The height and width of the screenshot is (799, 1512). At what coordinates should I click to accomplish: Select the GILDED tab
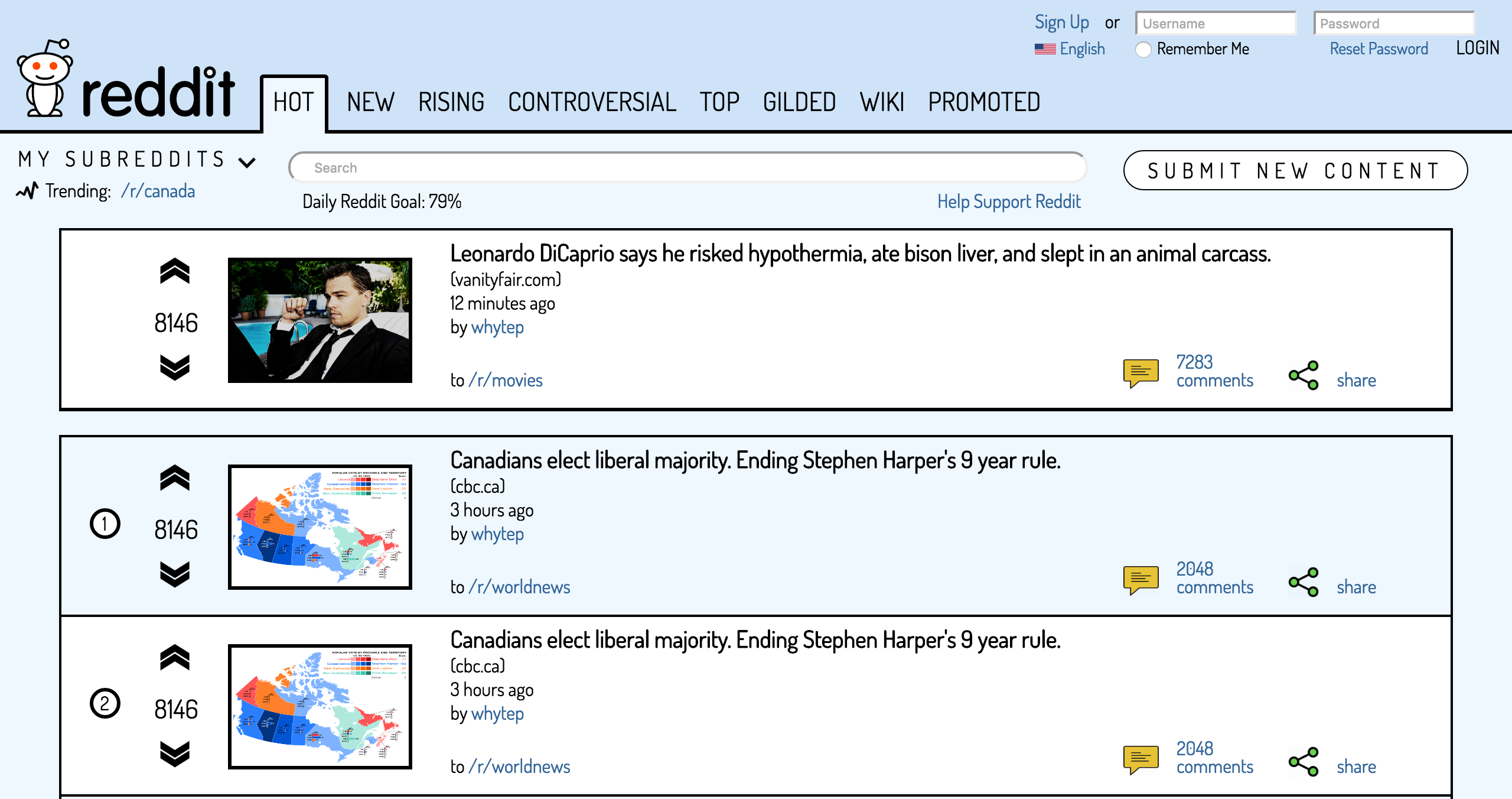pos(799,102)
